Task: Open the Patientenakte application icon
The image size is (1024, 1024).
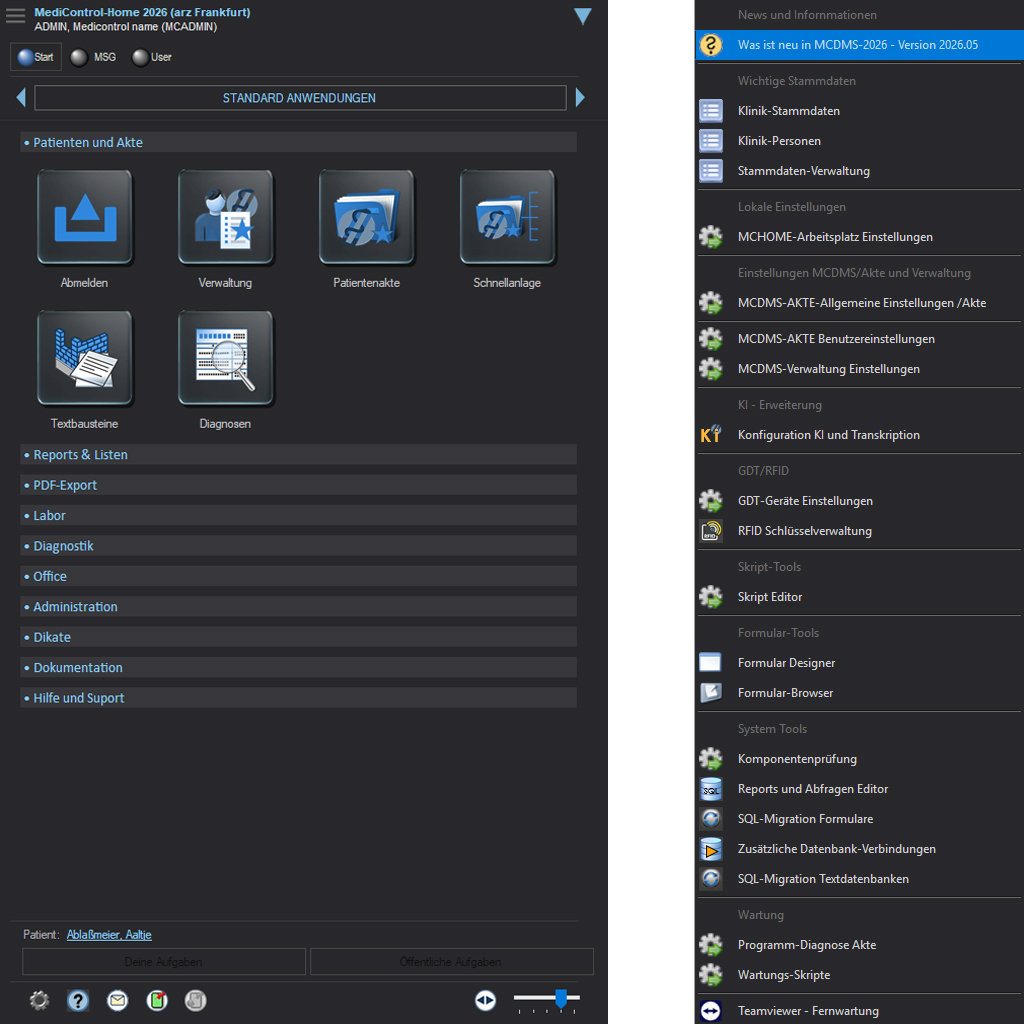Action: (366, 217)
